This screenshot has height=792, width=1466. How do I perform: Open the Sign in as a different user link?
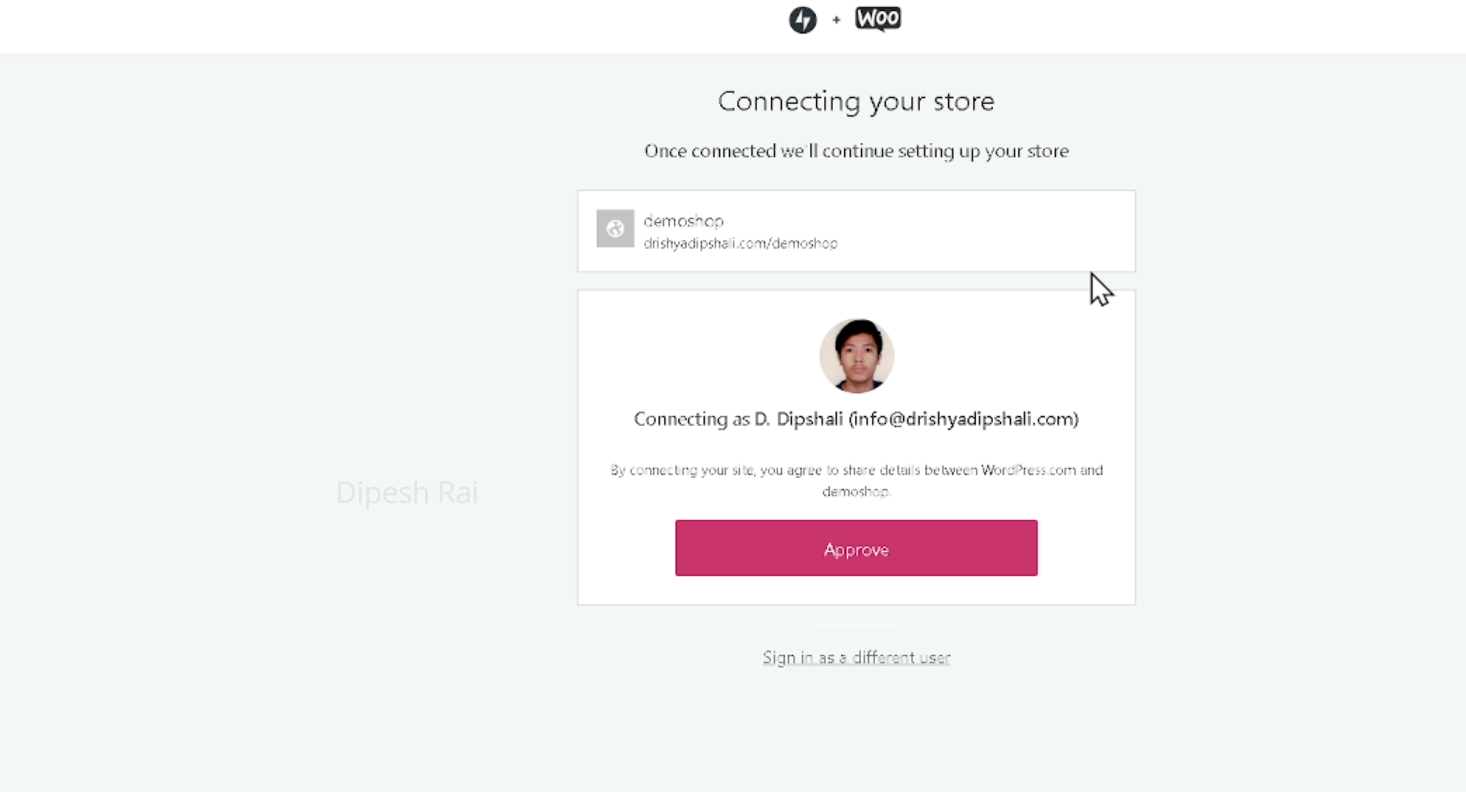856,658
